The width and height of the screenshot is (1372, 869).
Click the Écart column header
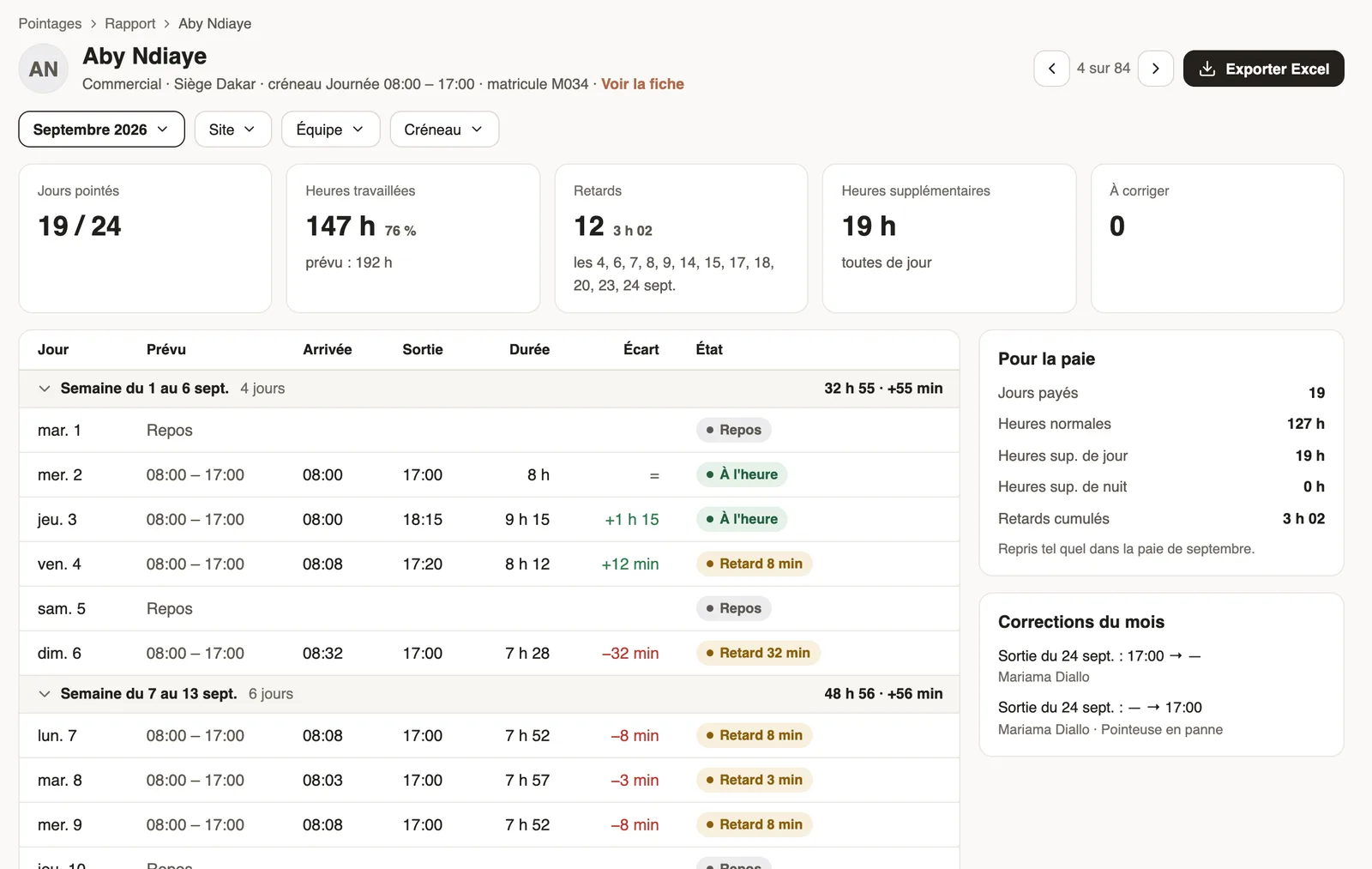(x=641, y=349)
